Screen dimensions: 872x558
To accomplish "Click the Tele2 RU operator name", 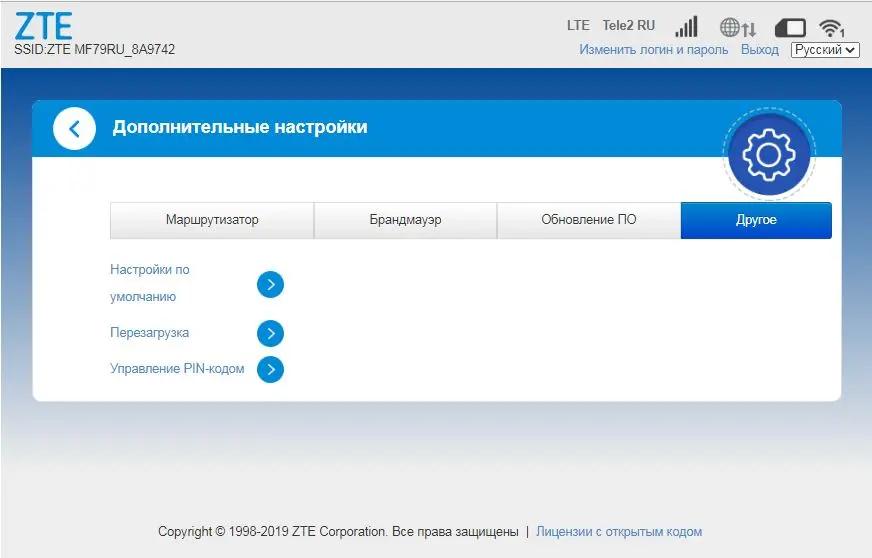I will click(629, 26).
